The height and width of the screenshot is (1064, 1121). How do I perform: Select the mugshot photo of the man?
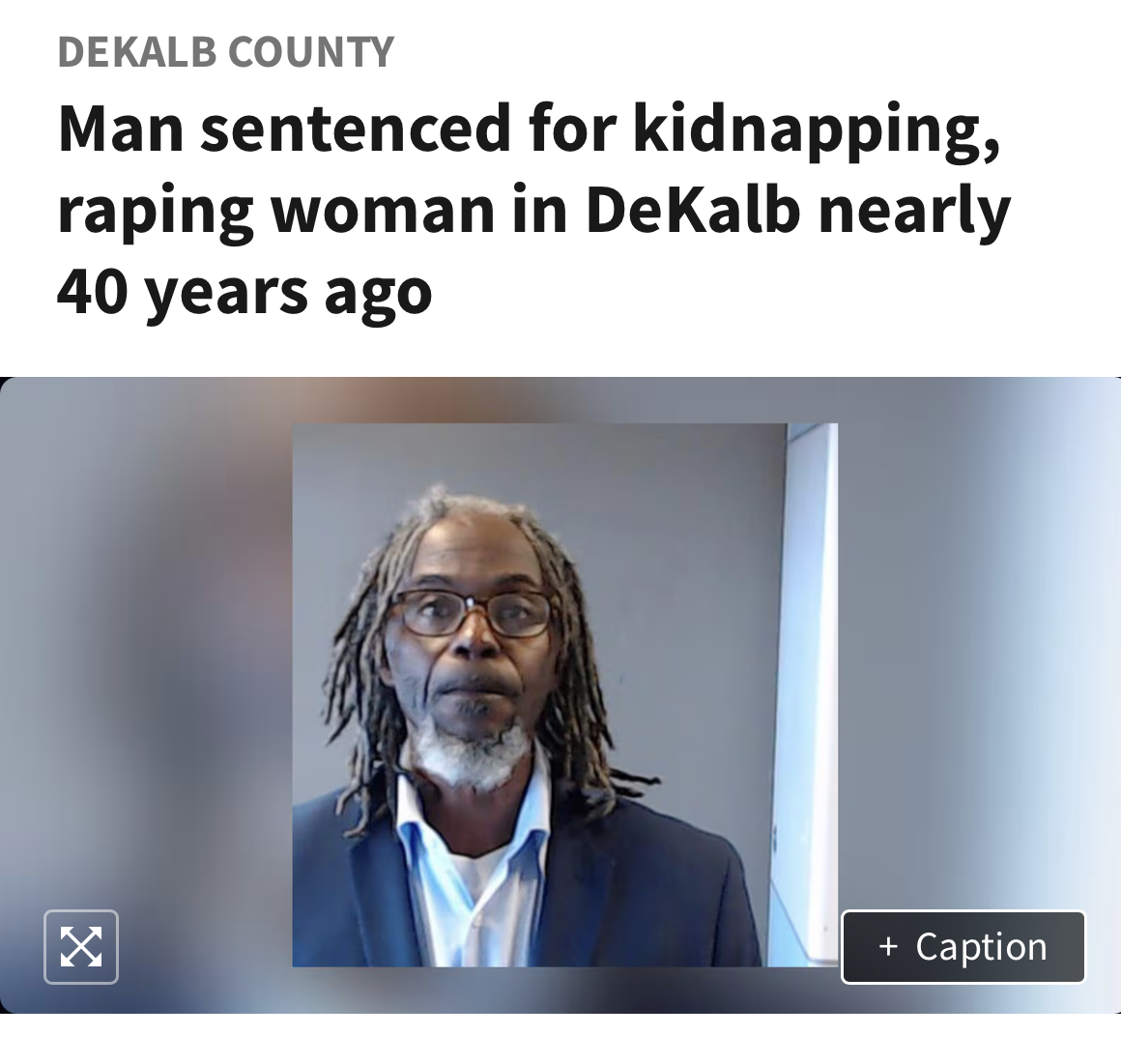[564, 694]
